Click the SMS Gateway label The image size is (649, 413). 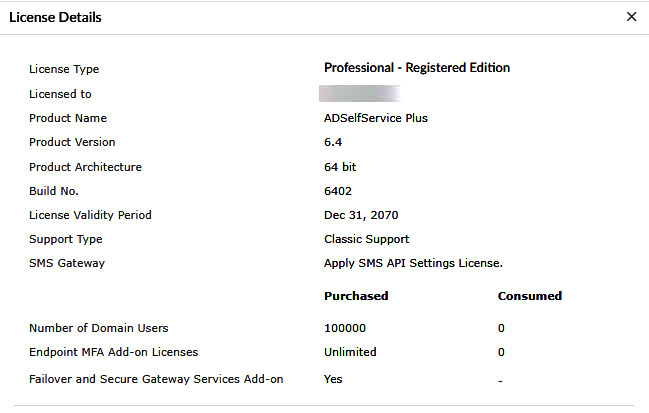tap(67, 263)
